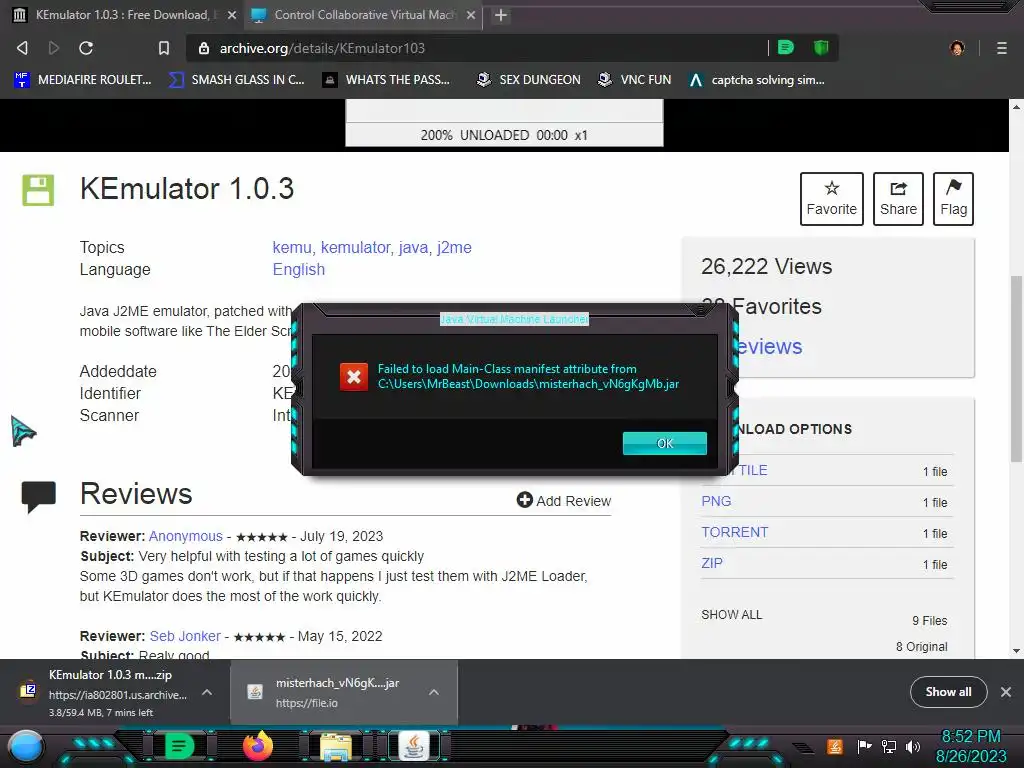Click the red error X icon in dialog
This screenshot has width=1024, height=768.
tap(353, 376)
